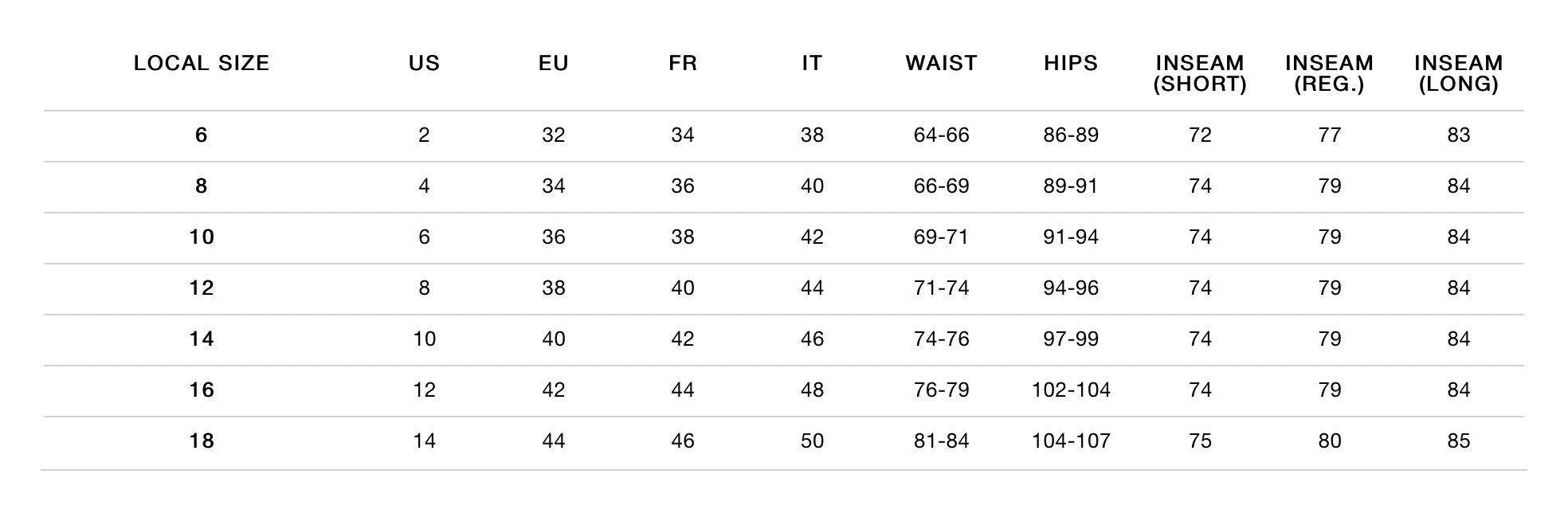Click long inseam value 85
1568x525 pixels.
1458,441
